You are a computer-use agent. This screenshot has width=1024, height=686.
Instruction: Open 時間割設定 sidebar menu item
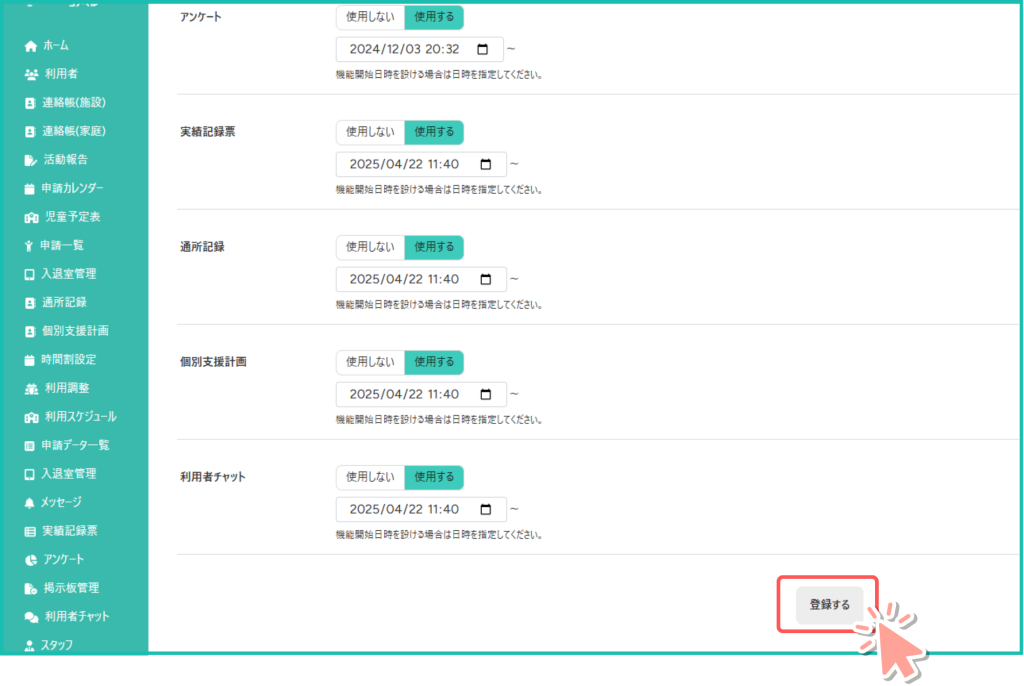coord(68,359)
